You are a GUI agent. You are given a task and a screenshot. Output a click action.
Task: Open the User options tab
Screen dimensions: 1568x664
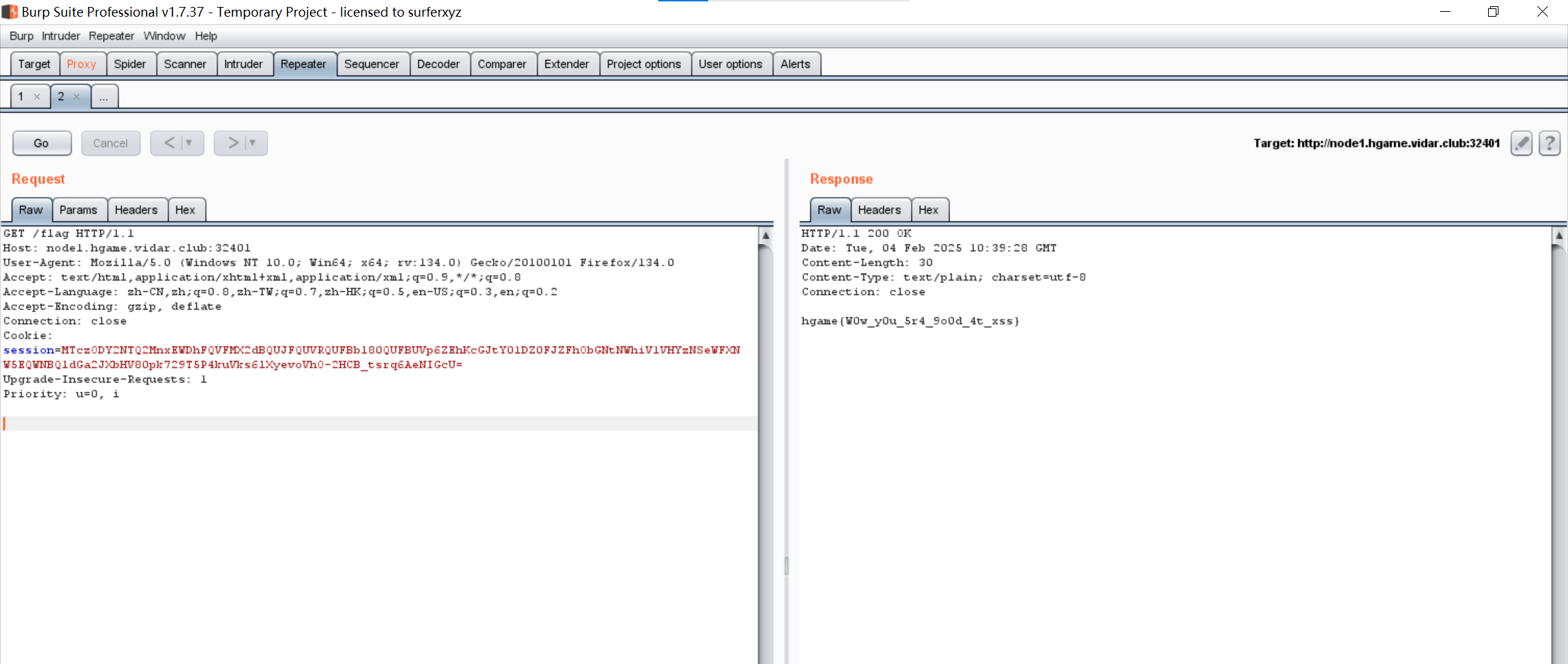pos(730,64)
